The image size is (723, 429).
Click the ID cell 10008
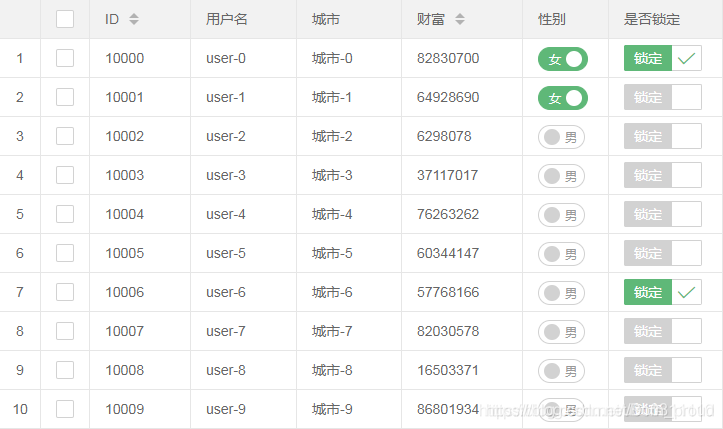pos(125,370)
